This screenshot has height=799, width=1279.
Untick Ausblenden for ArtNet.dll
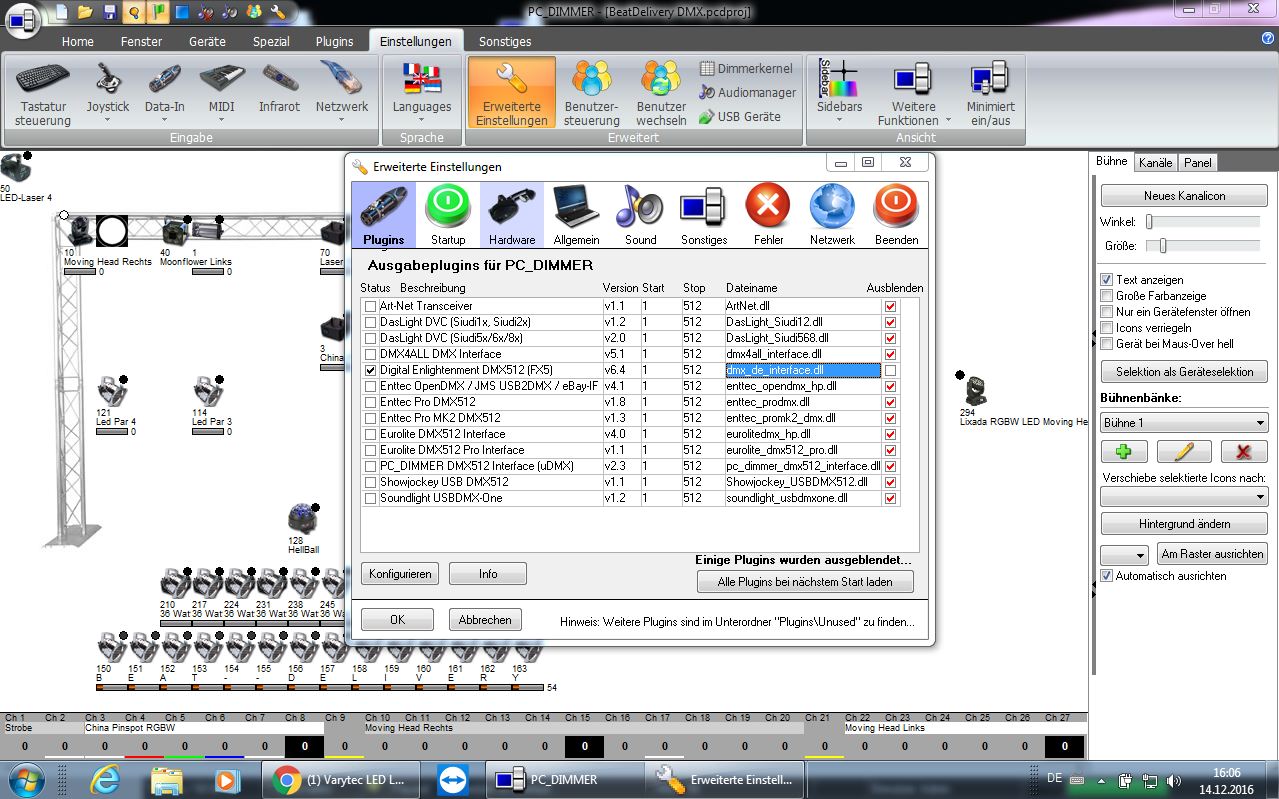pyautogui.click(x=890, y=306)
